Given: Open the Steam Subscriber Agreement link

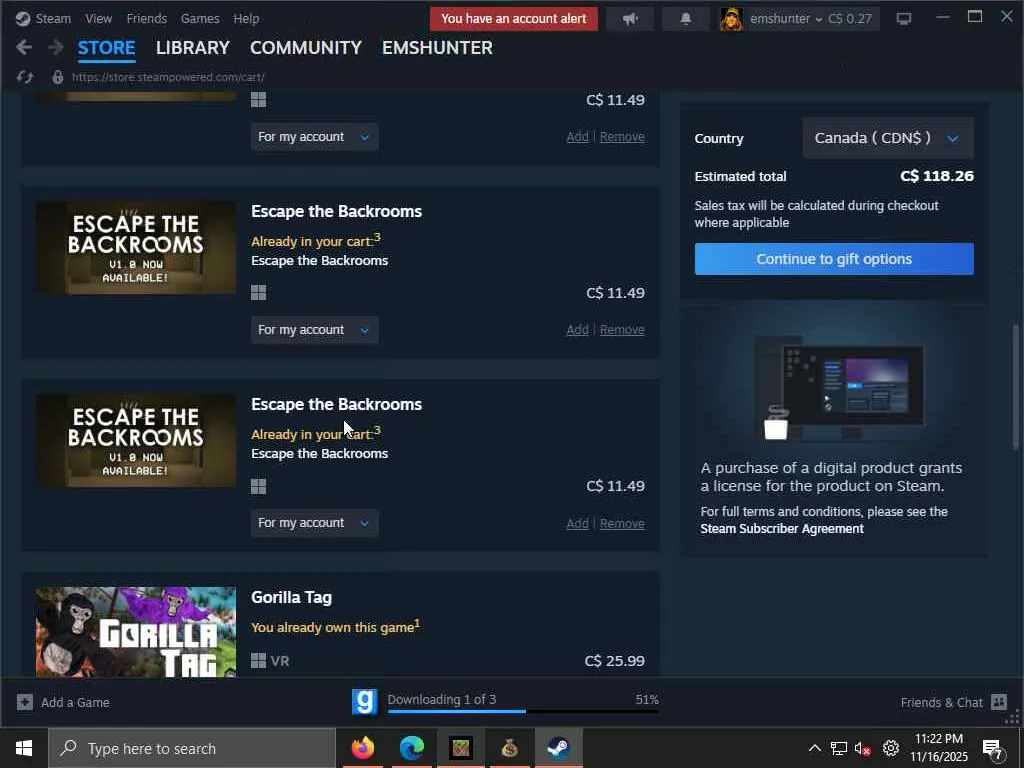Looking at the screenshot, I should click(782, 529).
